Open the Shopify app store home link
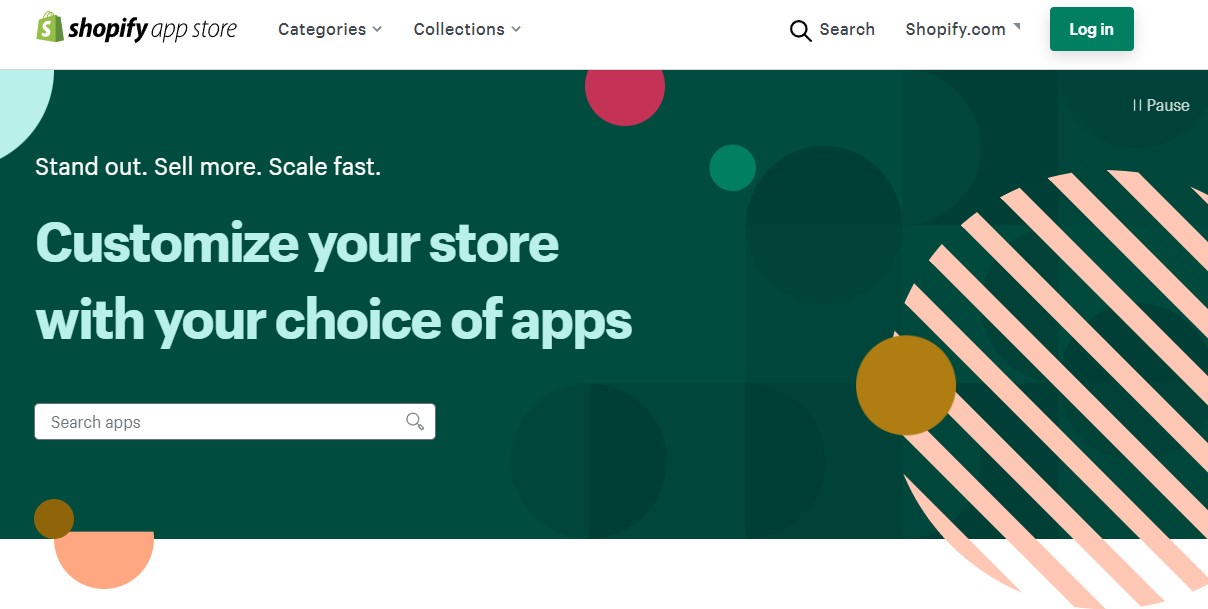 point(137,28)
